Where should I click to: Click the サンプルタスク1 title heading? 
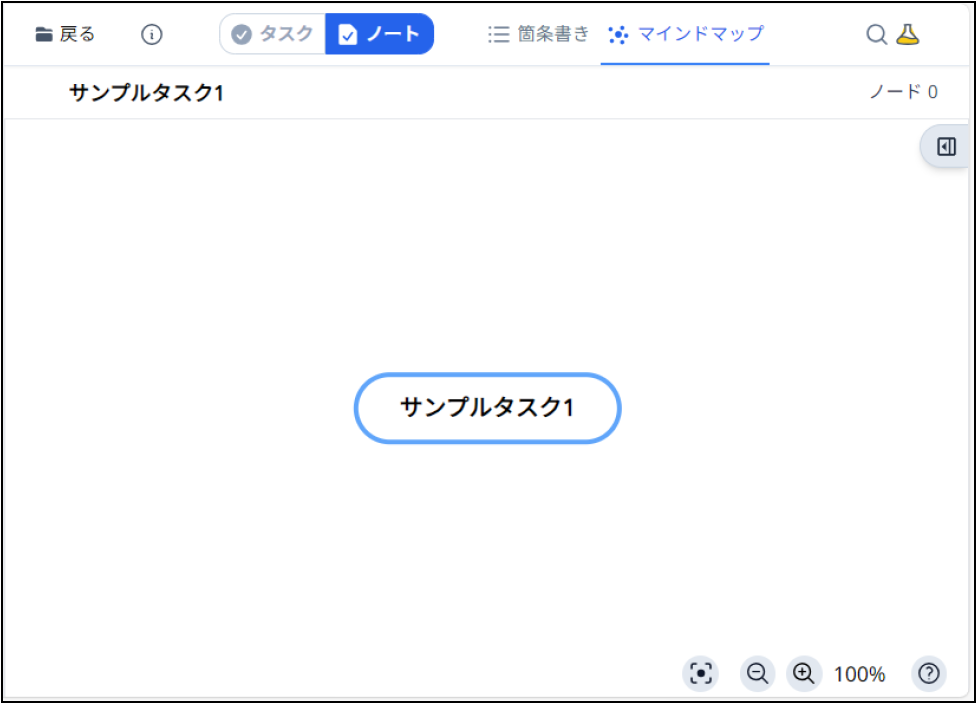pyautogui.click(x=146, y=93)
